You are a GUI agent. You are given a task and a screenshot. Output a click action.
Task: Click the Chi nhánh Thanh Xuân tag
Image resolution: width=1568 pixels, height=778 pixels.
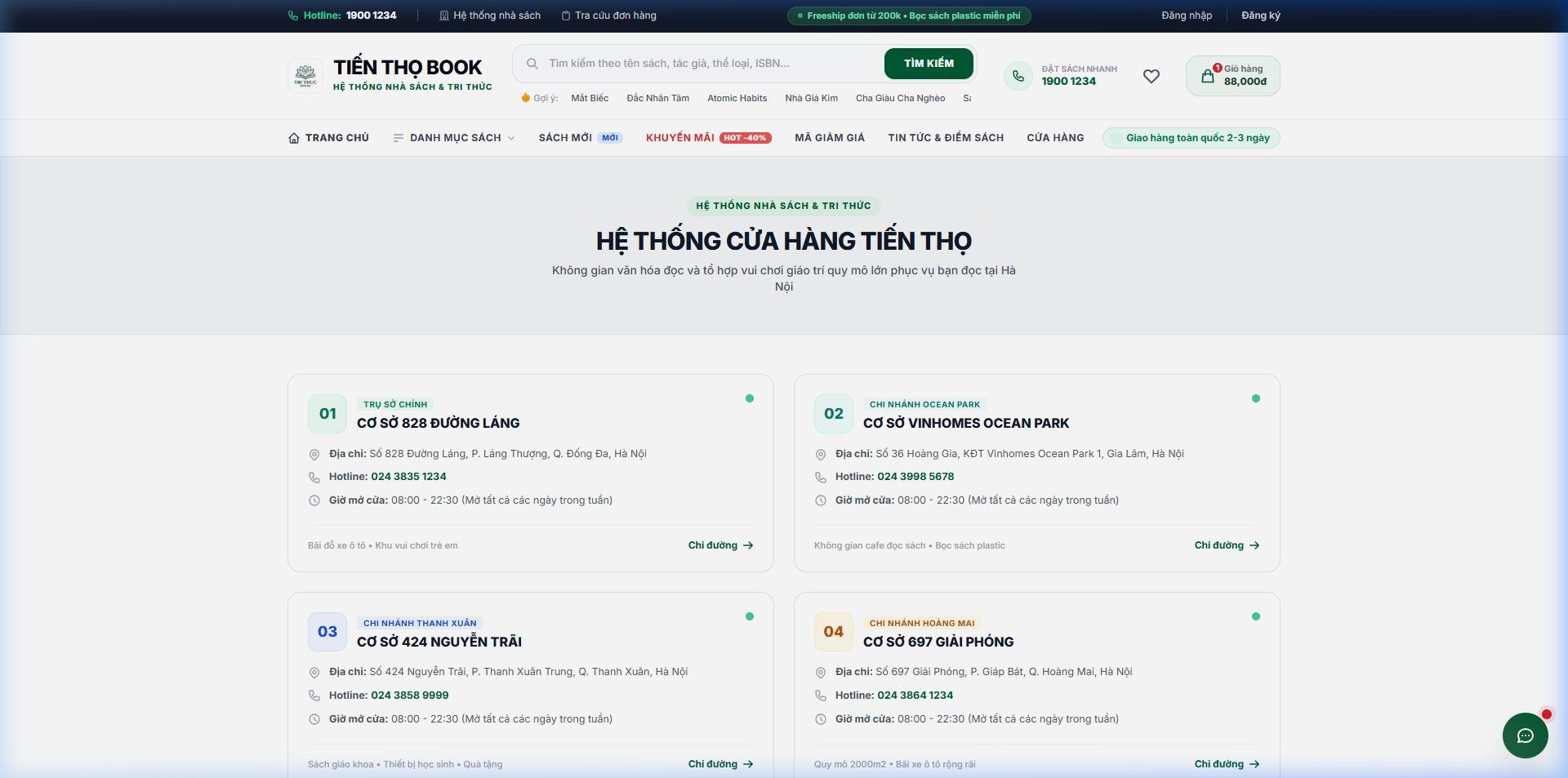pyautogui.click(x=420, y=623)
